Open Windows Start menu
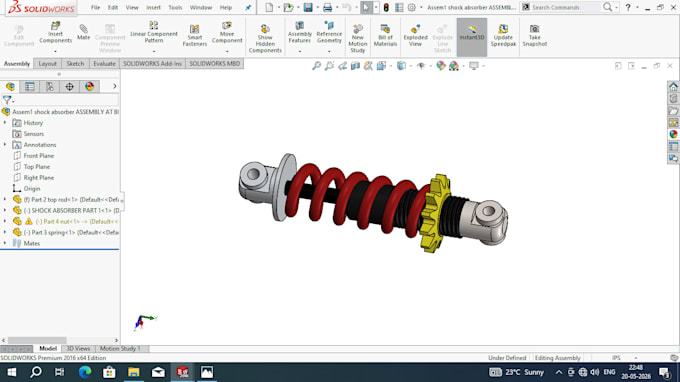 [12, 372]
